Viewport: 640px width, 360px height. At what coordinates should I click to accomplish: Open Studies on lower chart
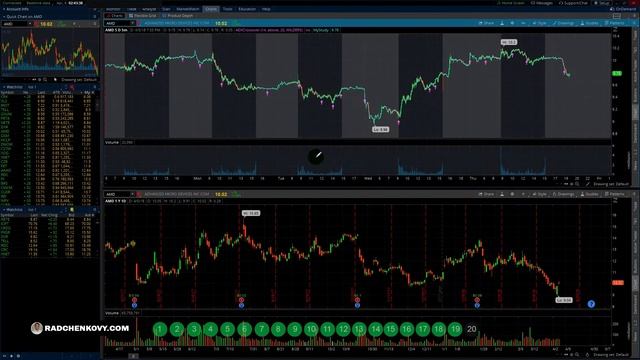589,194
